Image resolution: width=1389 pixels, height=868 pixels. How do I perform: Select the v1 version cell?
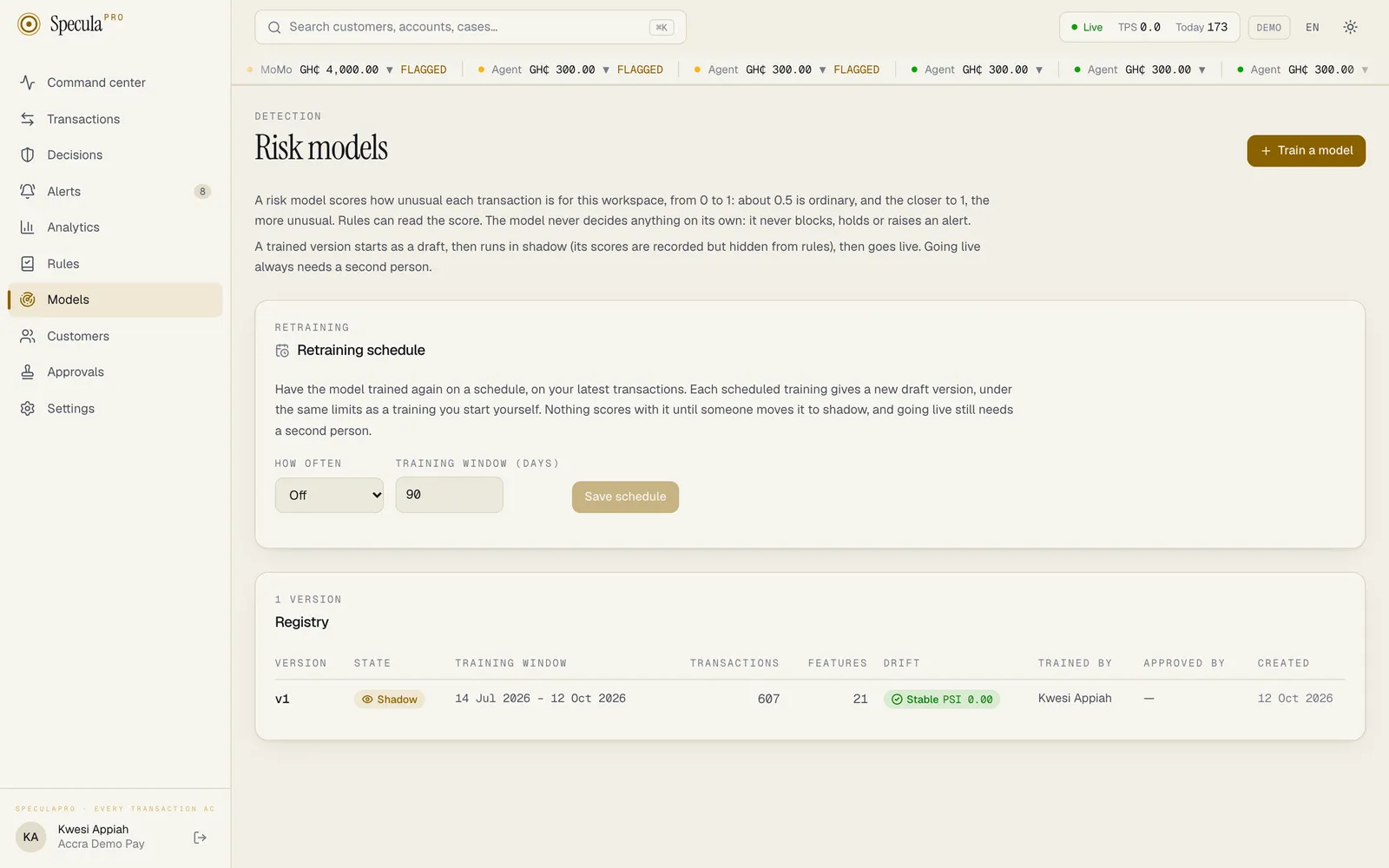point(282,699)
